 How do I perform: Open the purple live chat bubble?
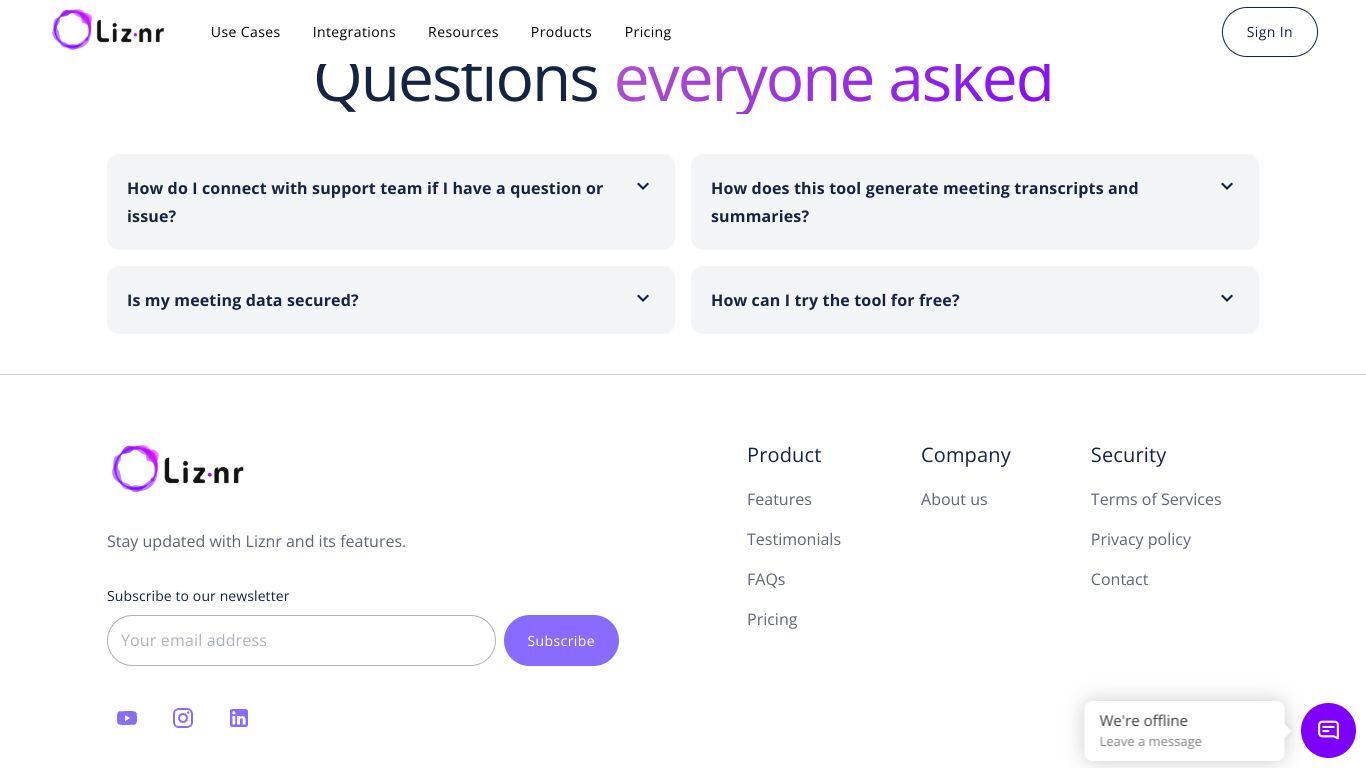1328,730
